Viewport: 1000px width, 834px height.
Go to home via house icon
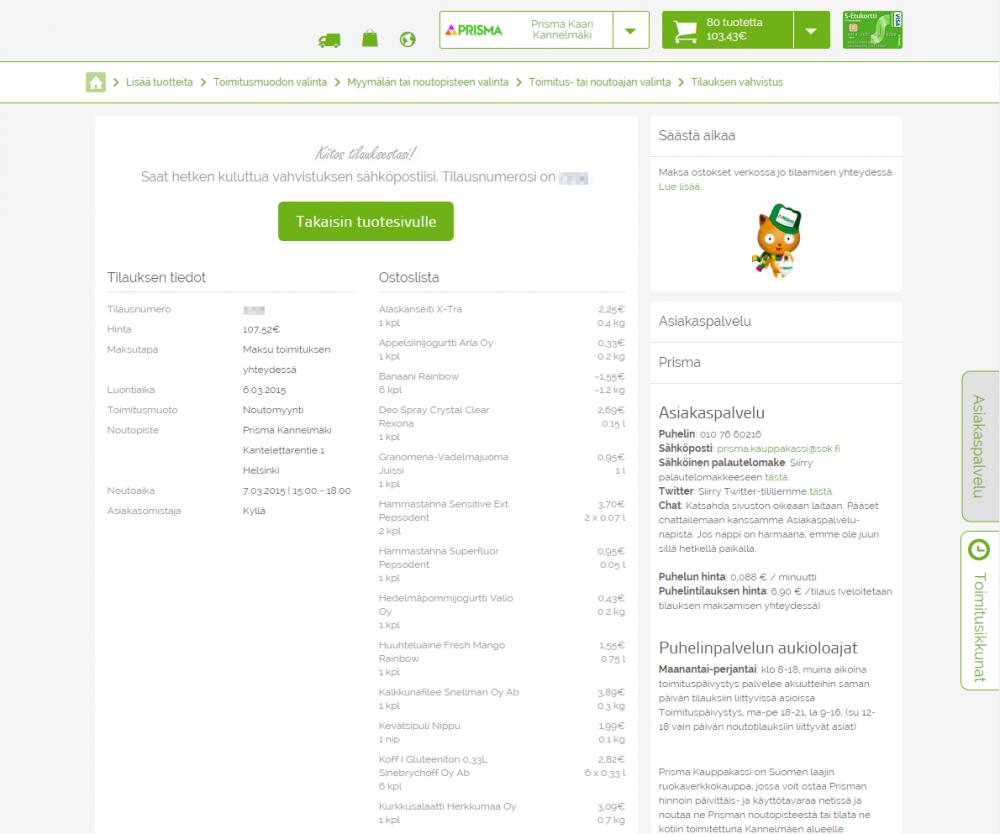tap(96, 82)
